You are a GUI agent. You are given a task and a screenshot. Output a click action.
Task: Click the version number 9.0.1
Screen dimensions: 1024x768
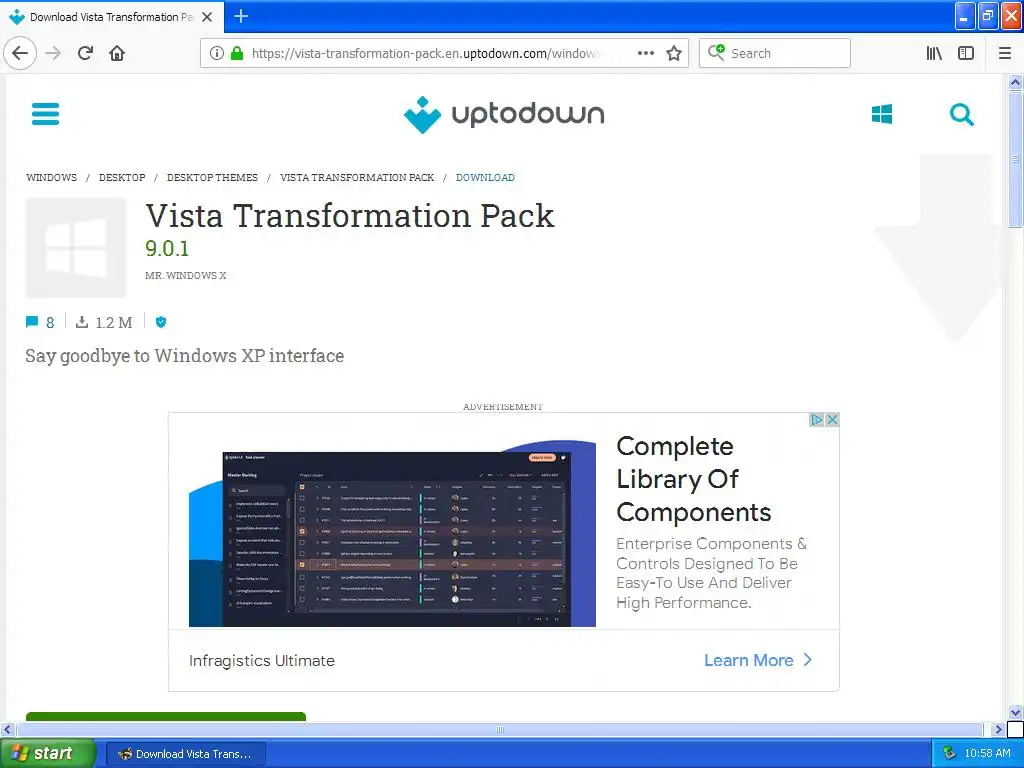pos(167,249)
